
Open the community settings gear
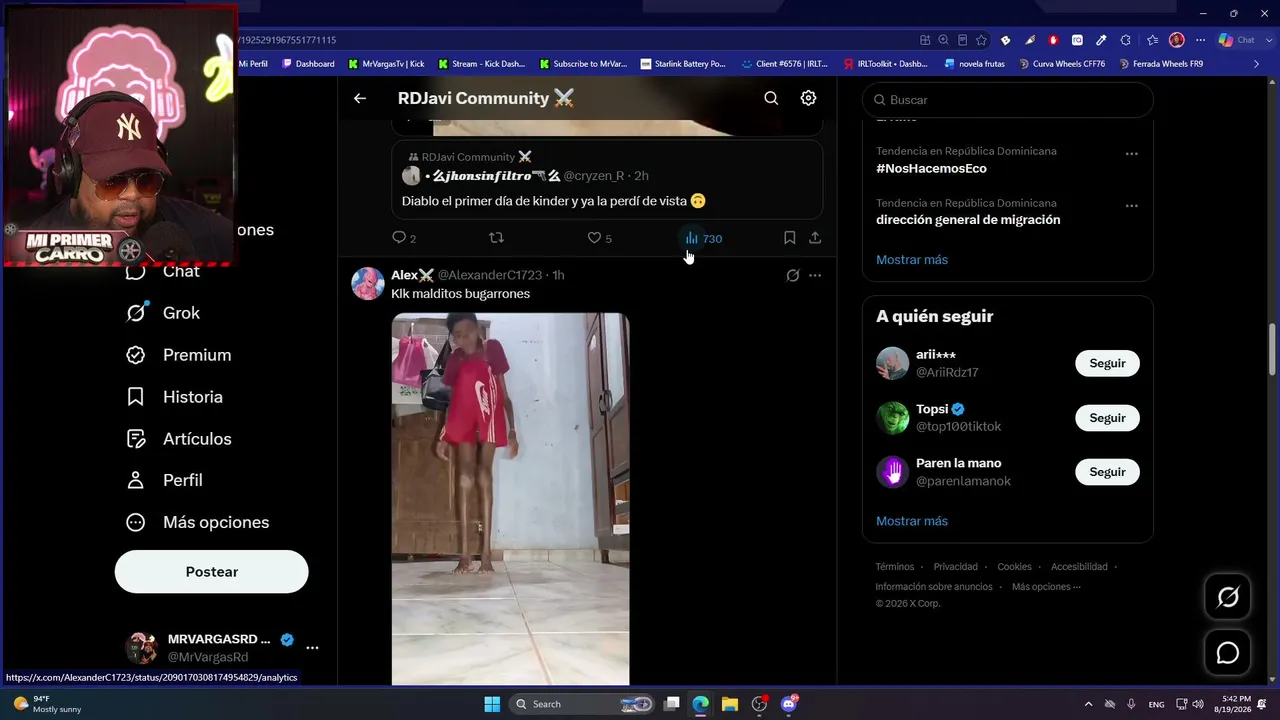[x=808, y=98]
